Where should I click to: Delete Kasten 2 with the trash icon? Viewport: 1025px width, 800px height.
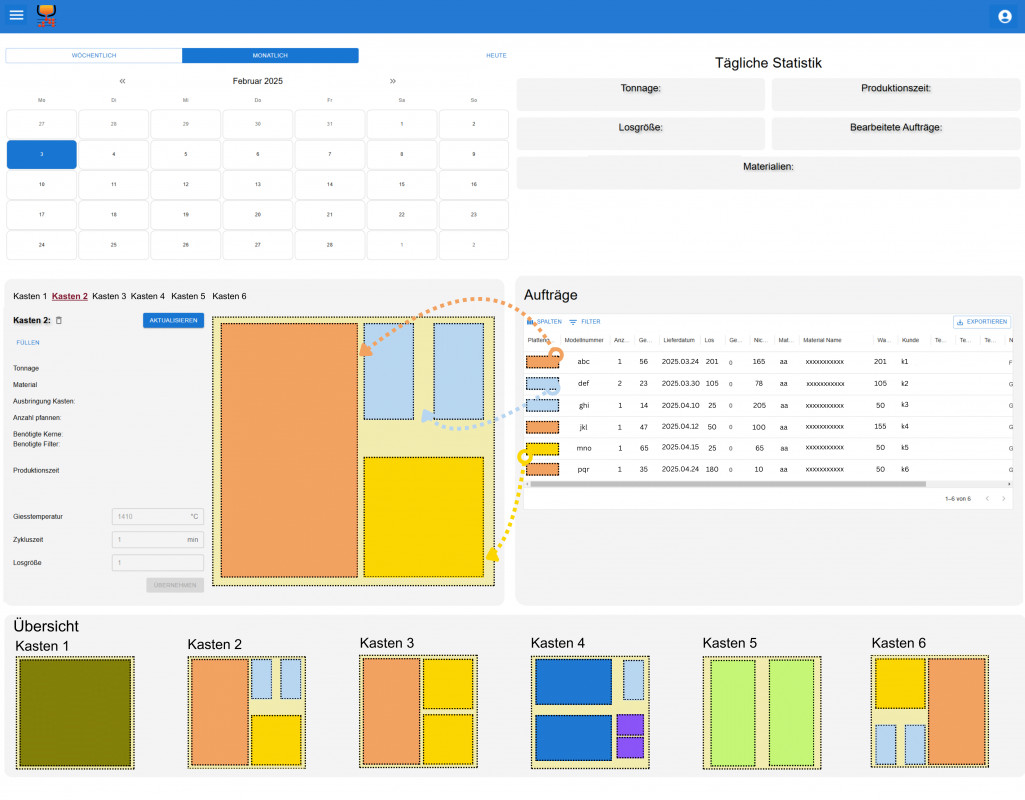tap(59, 320)
